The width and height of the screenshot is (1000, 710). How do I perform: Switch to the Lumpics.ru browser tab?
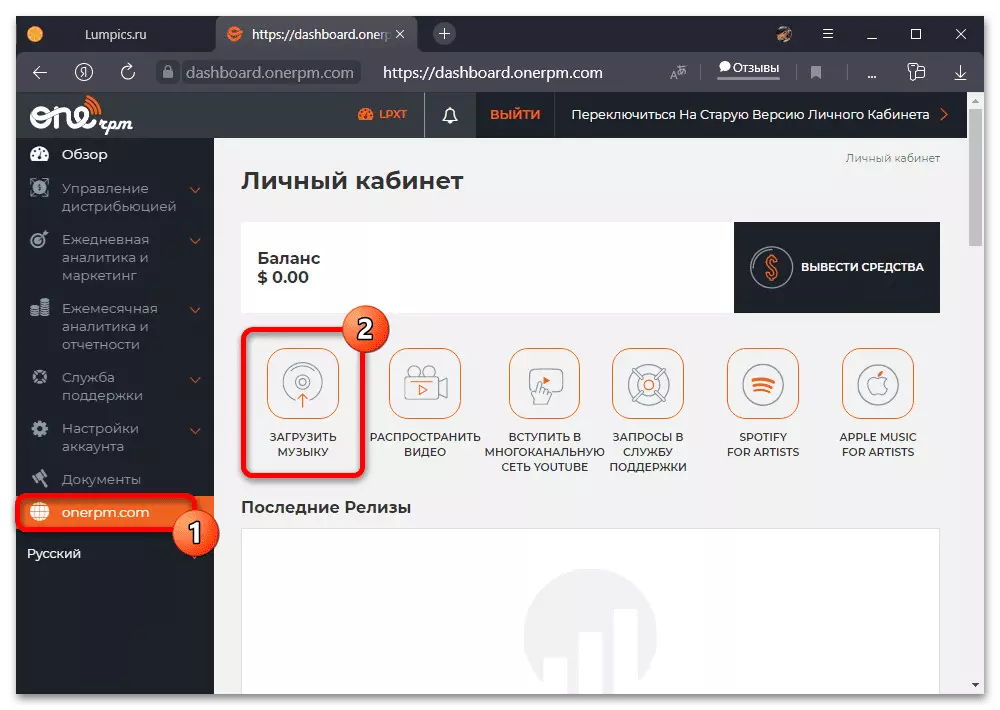tap(115, 34)
